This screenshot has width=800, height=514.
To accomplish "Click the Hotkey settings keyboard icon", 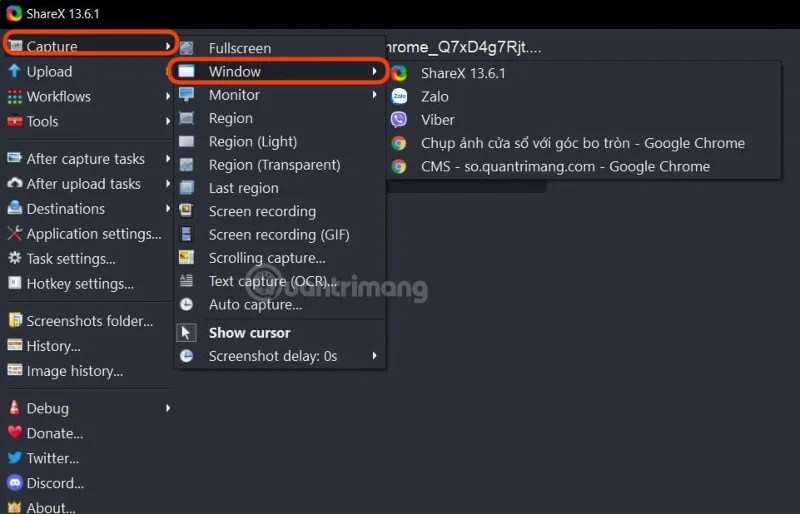I will 14,283.
